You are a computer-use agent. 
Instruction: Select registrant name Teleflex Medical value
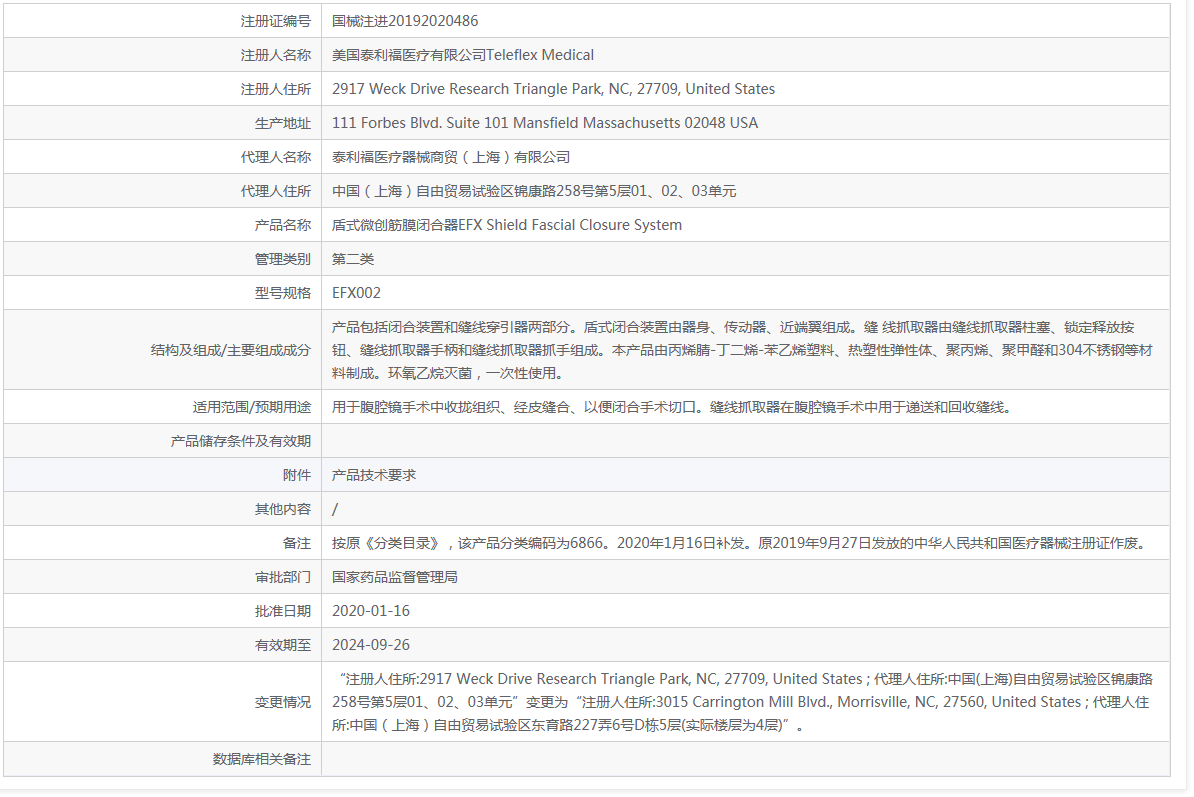[463, 55]
